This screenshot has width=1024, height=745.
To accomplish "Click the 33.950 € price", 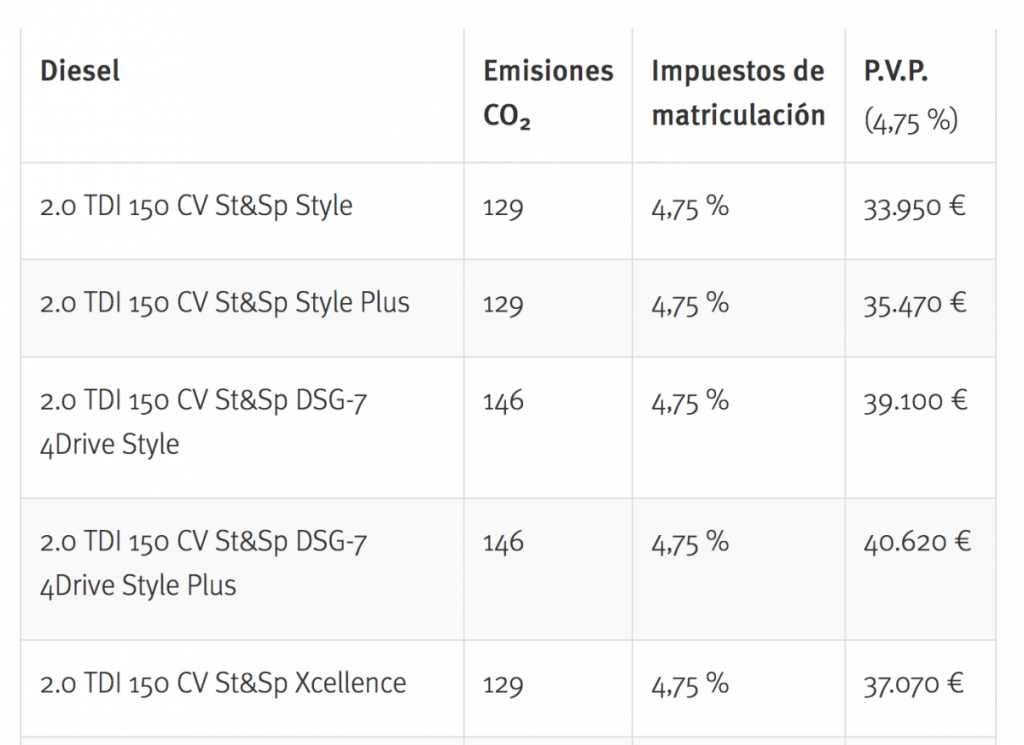I will pyautogui.click(x=915, y=208).
